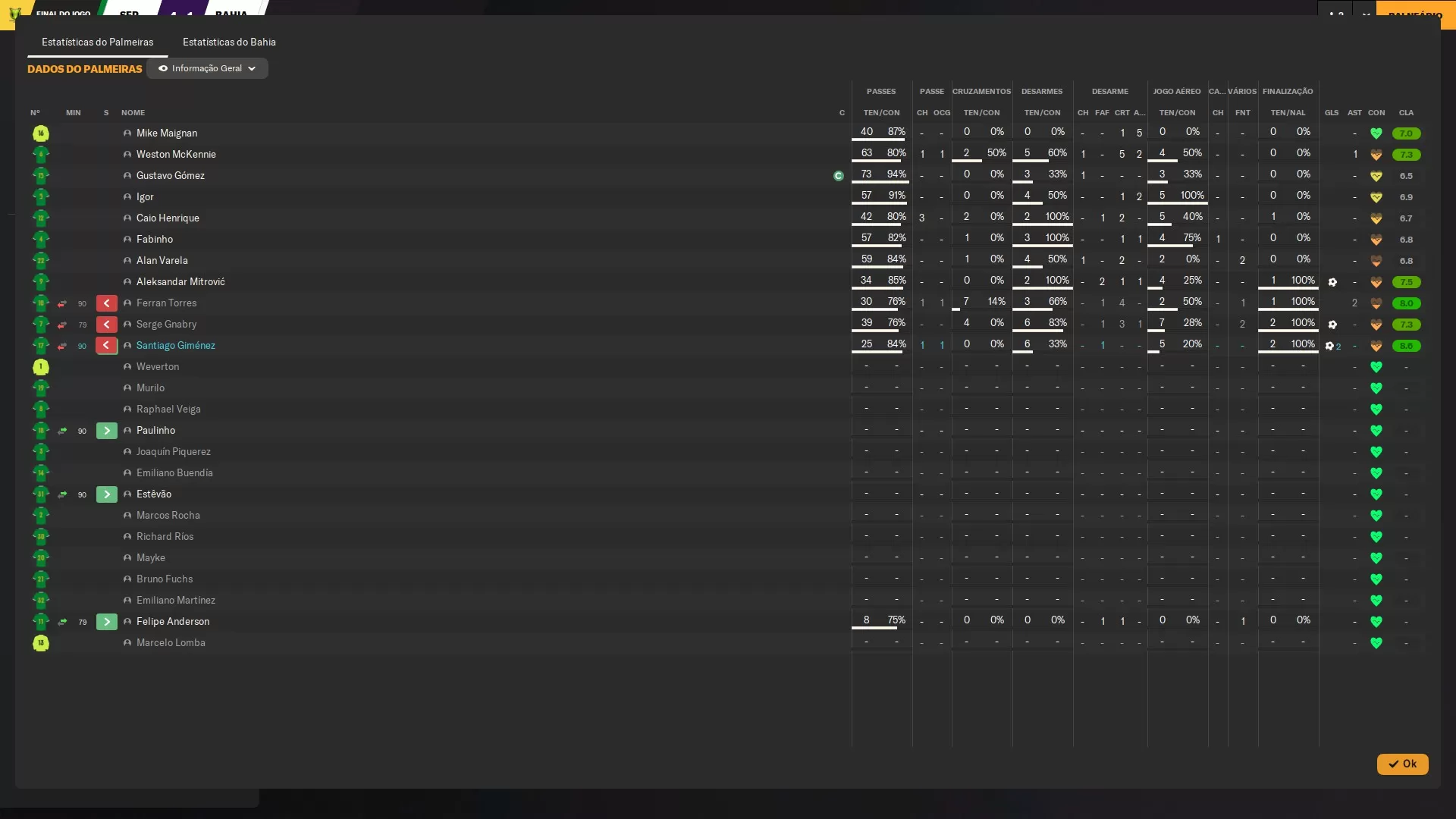Screen dimensions: 1456x819
Task: Click condition heart icon for Mike Maignan
Action: pos(1376,133)
